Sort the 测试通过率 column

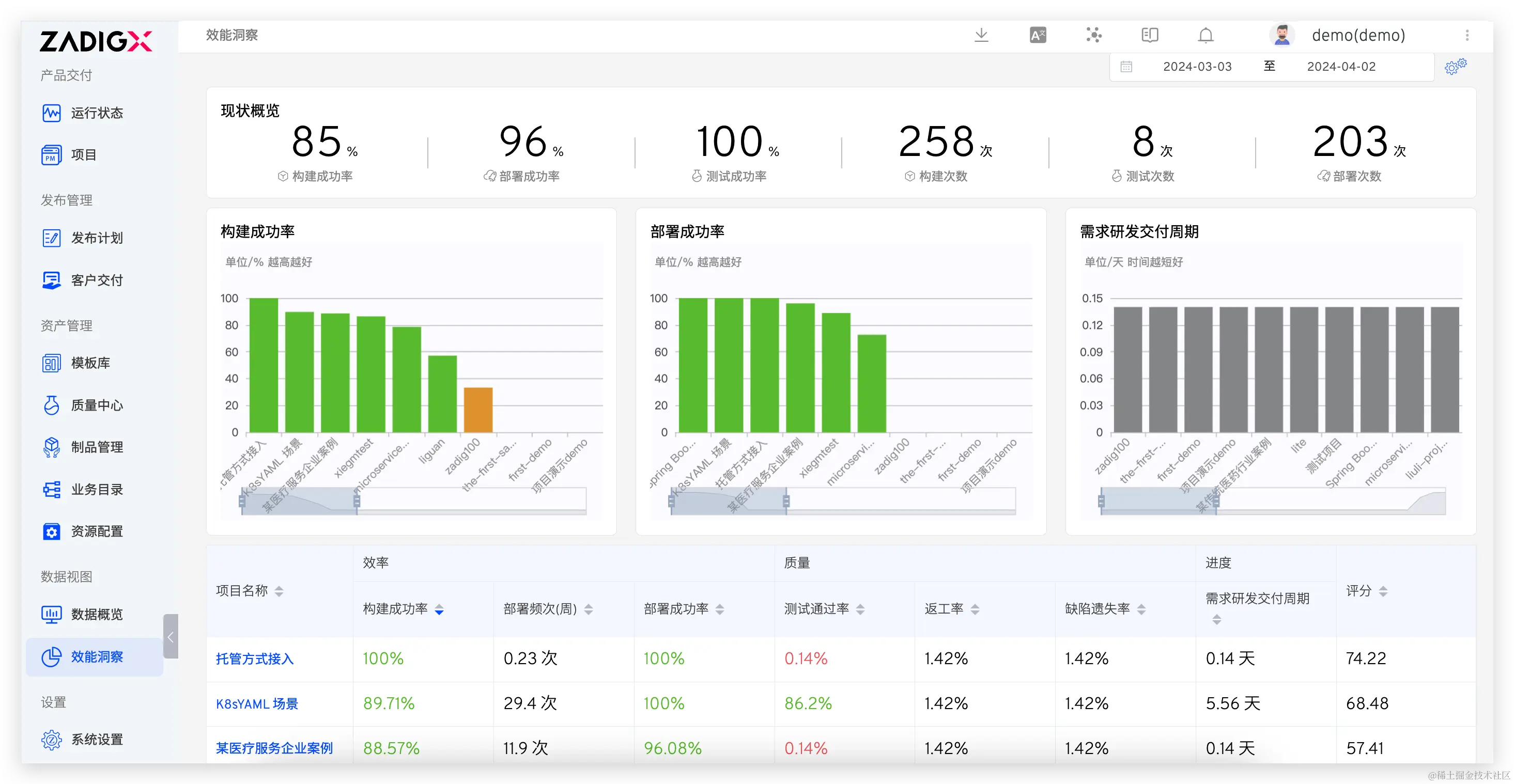tap(860, 609)
